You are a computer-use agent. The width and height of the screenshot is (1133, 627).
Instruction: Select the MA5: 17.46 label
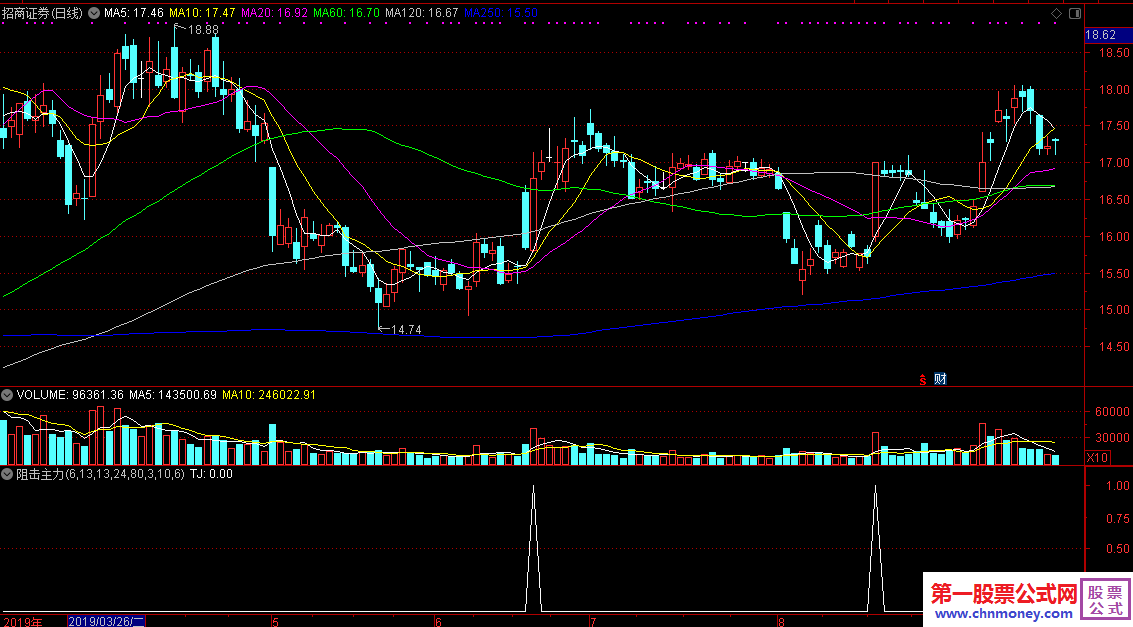pyautogui.click(x=134, y=13)
